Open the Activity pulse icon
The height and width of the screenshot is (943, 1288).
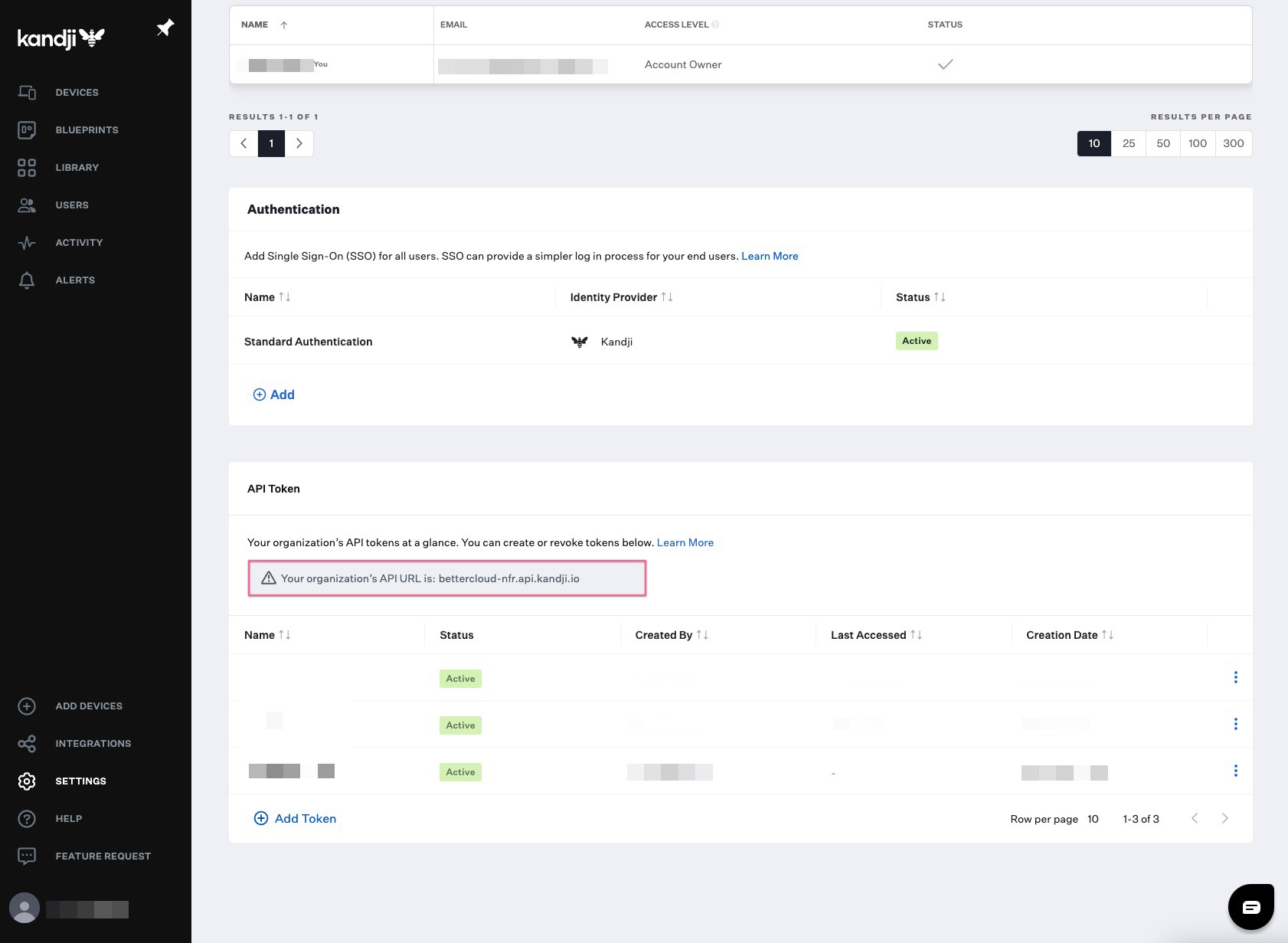pyautogui.click(x=27, y=242)
